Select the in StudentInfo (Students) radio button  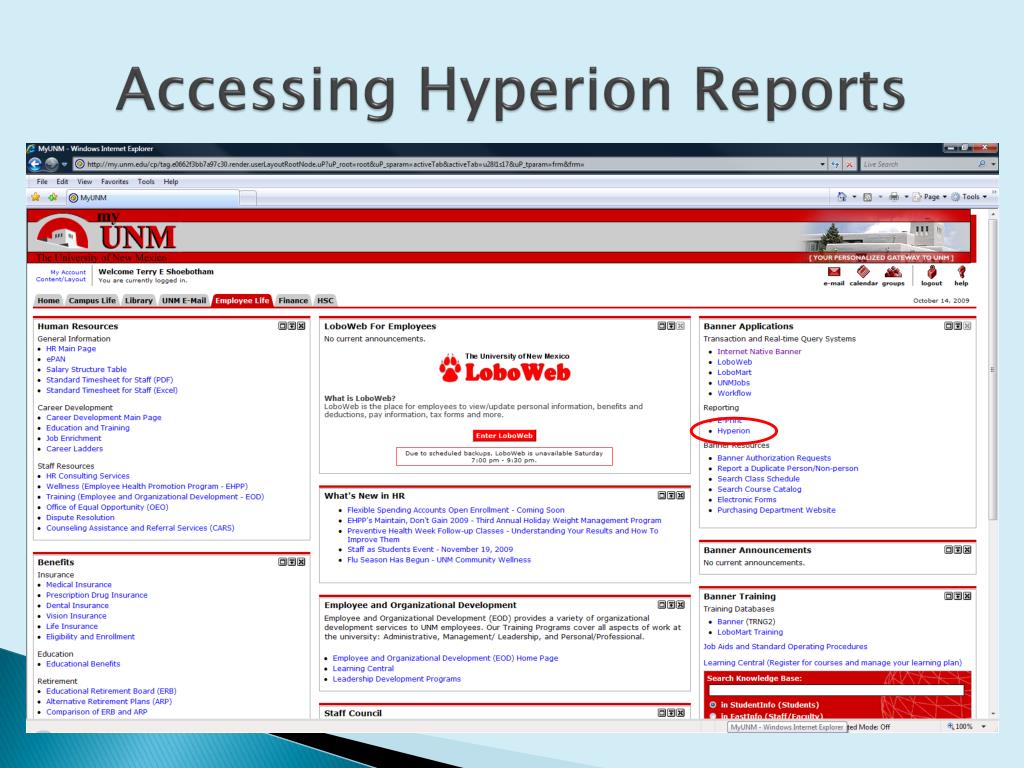[713, 705]
